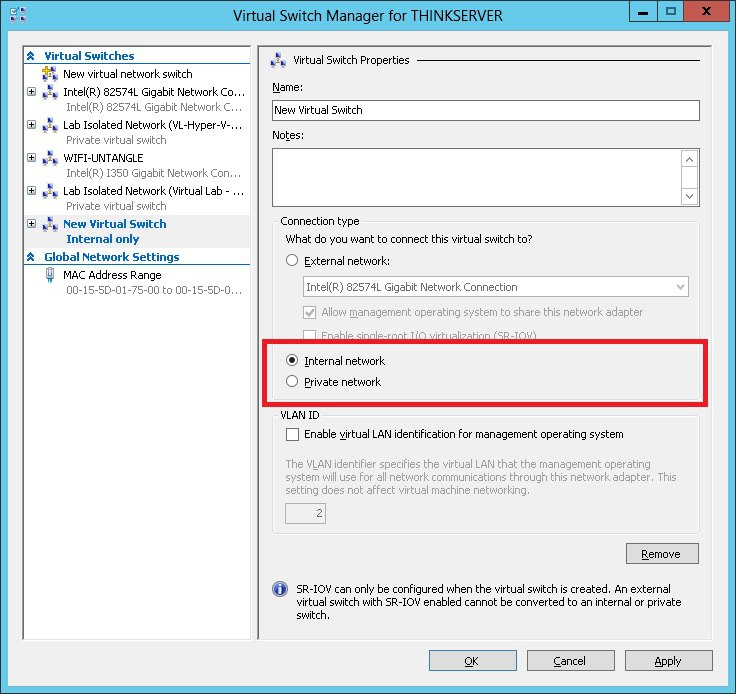Click the 'Virtual Switches' header label

click(89, 56)
